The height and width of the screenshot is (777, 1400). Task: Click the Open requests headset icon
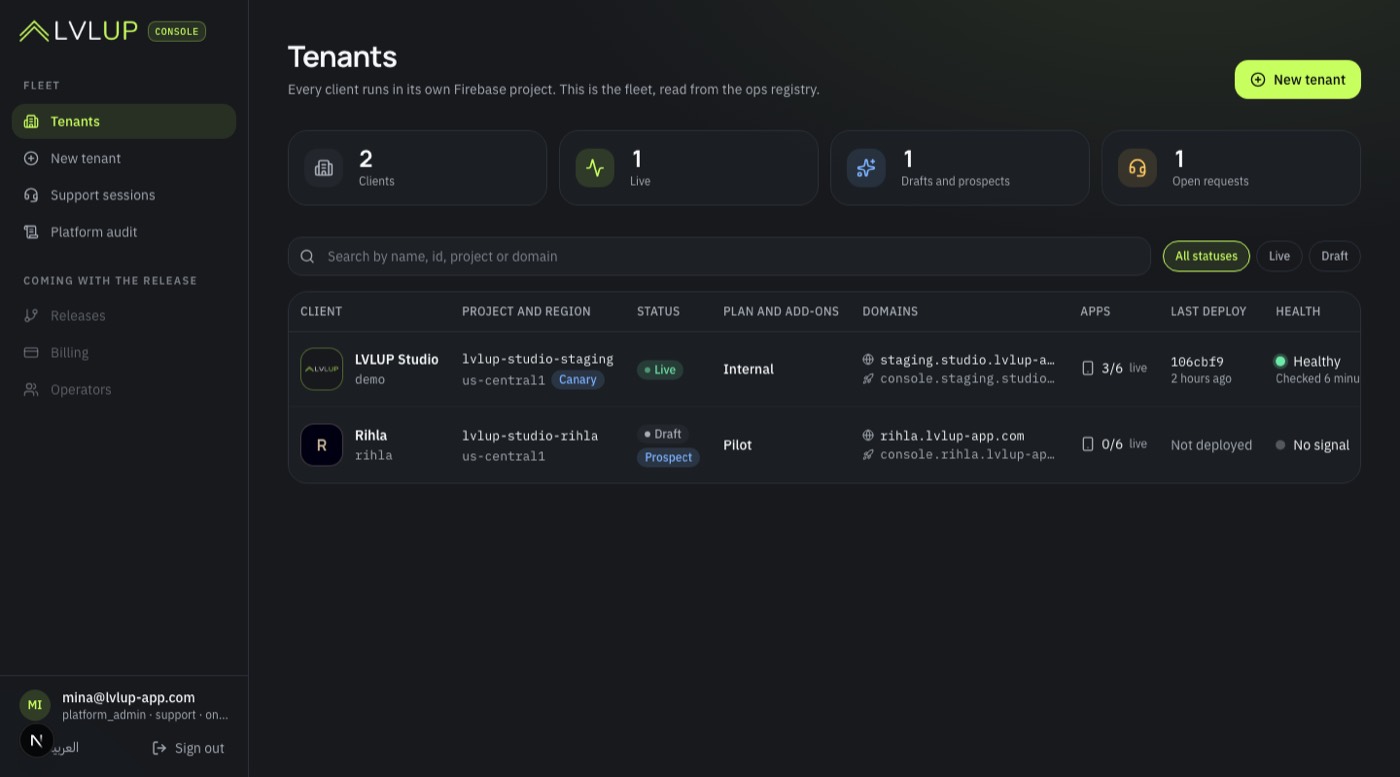[1137, 168]
